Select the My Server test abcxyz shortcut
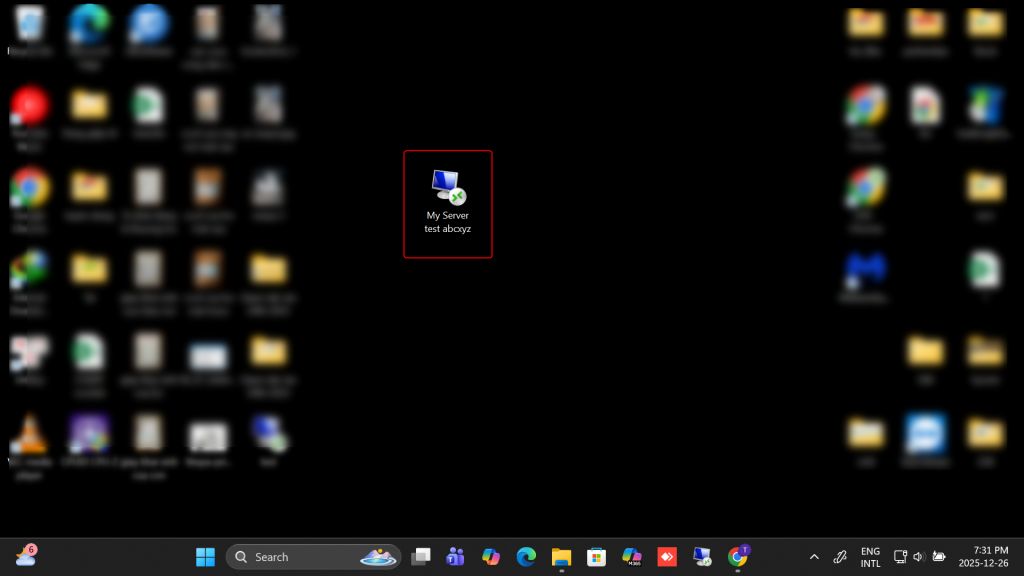Screen dimensions: 1024x576 pos(447,201)
